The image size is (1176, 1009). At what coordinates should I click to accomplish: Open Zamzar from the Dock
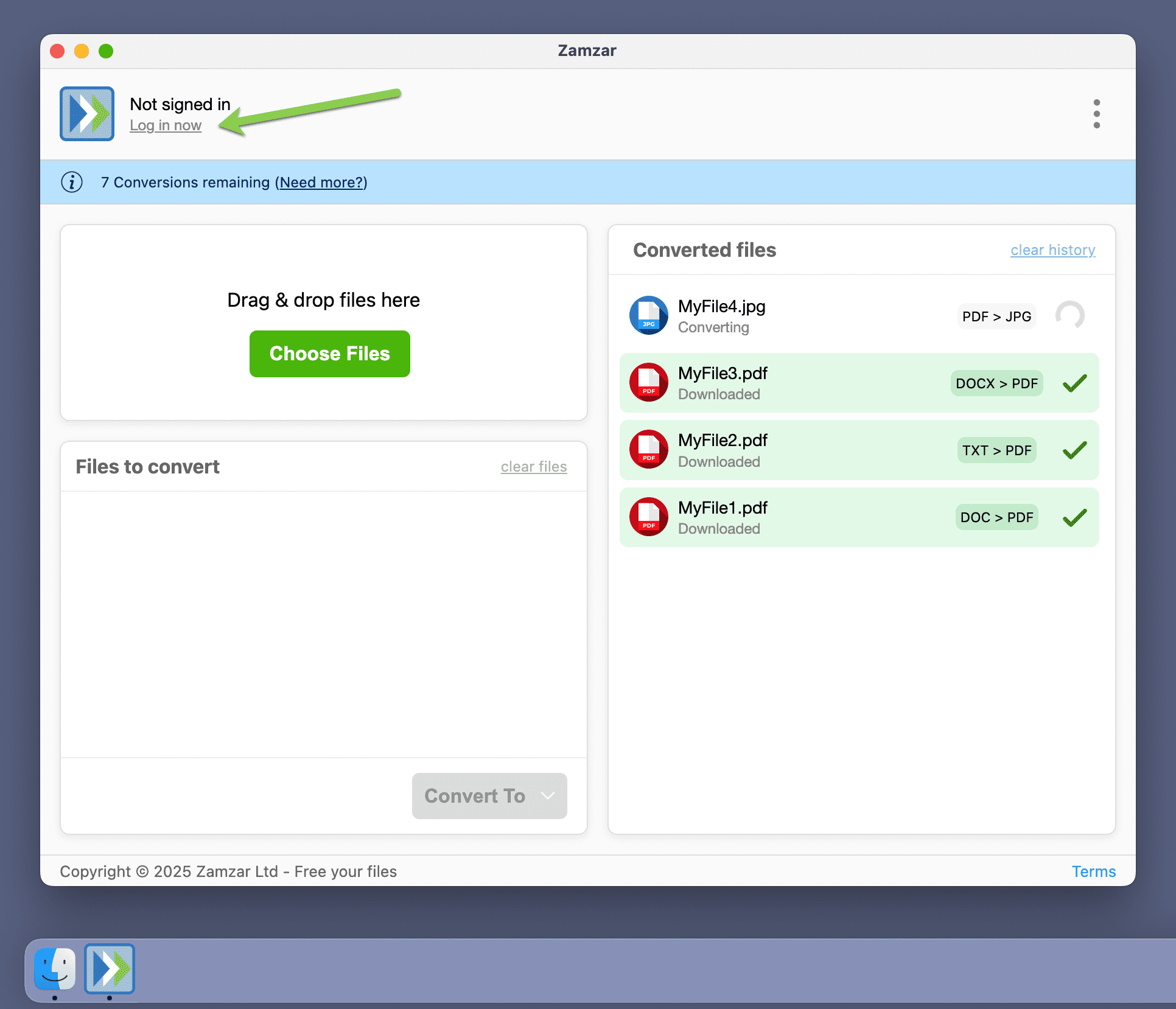click(110, 969)
